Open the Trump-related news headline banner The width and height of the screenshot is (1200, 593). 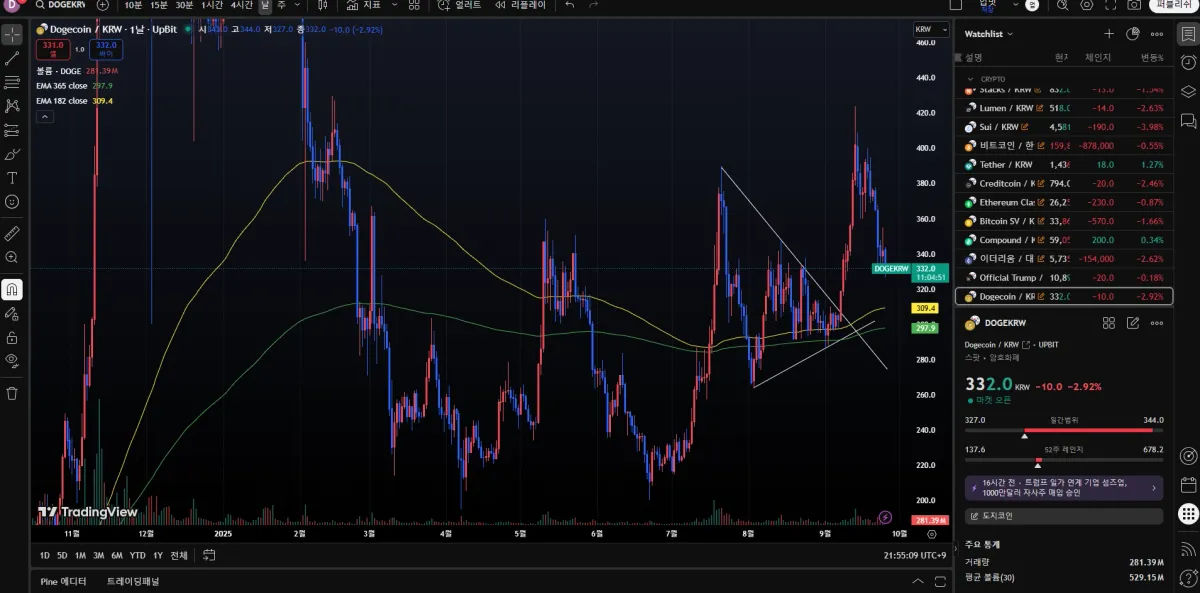1064,488
